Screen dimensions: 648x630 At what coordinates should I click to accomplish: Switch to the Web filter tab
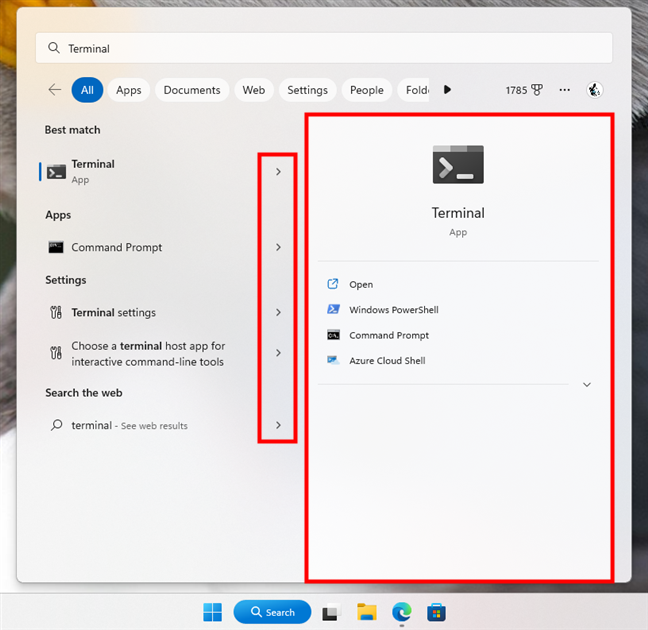click(254, 90)
